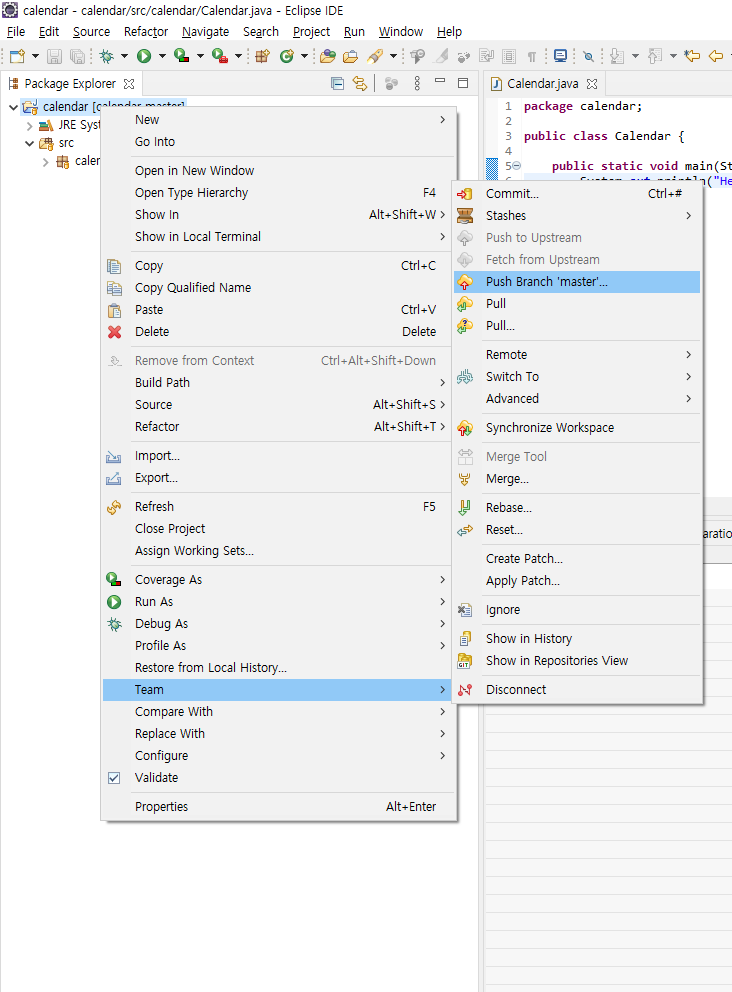This screenshot has width=732, height=992.
Task: Open the Refactor menu in menu bar
Action: [146, 32]
